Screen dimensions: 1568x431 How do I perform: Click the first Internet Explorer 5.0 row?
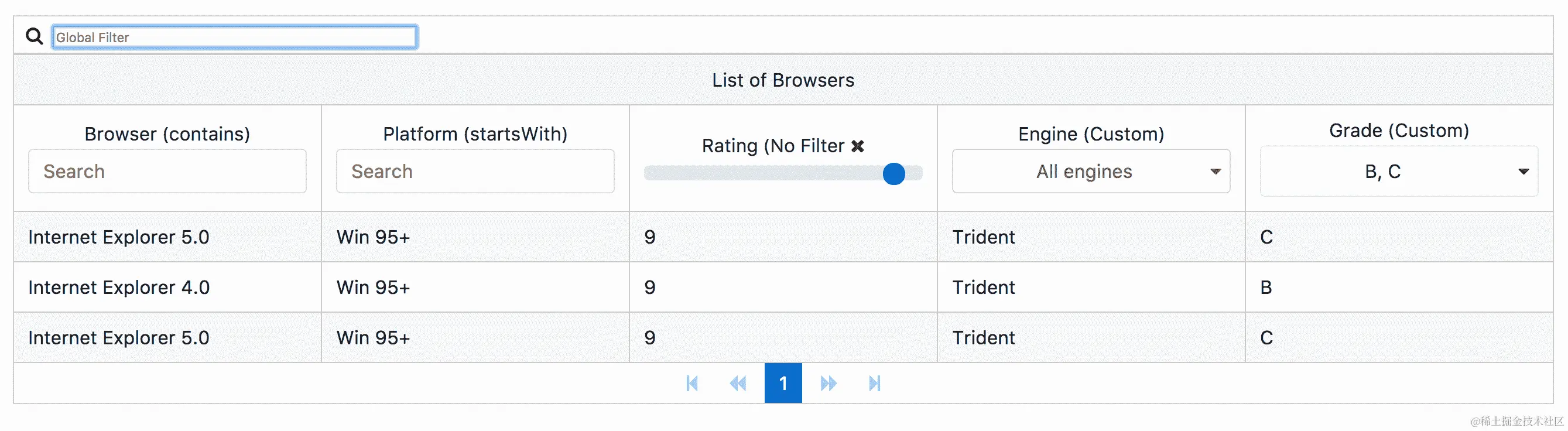119,237
